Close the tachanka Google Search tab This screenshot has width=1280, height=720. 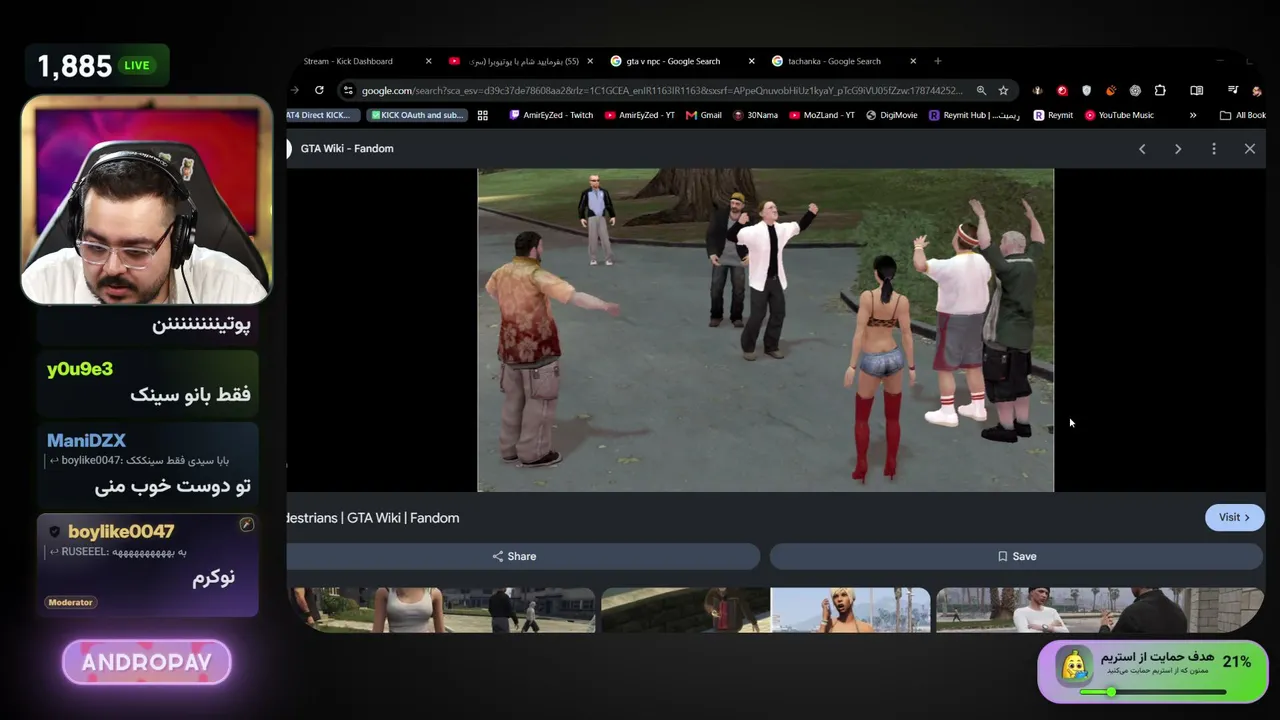(912, 61)
